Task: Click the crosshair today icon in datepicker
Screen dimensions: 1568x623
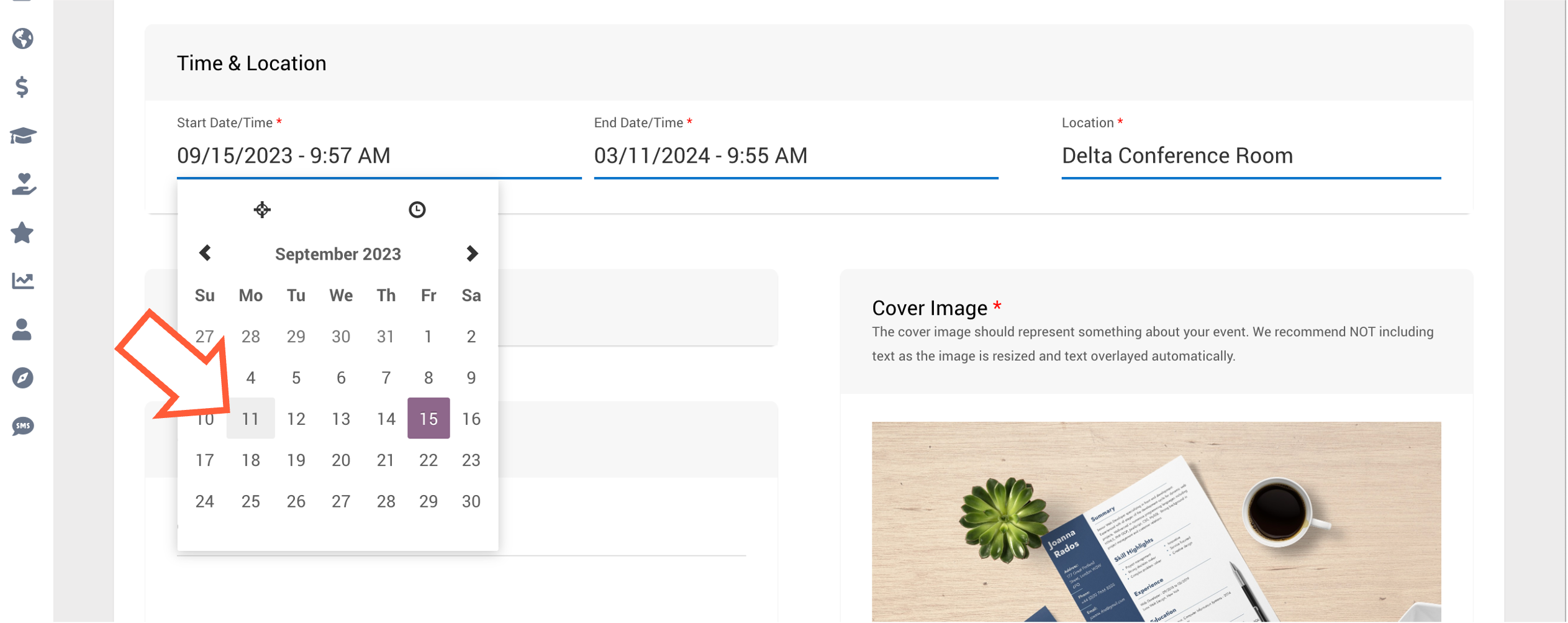Action: [x=262, y=210]
